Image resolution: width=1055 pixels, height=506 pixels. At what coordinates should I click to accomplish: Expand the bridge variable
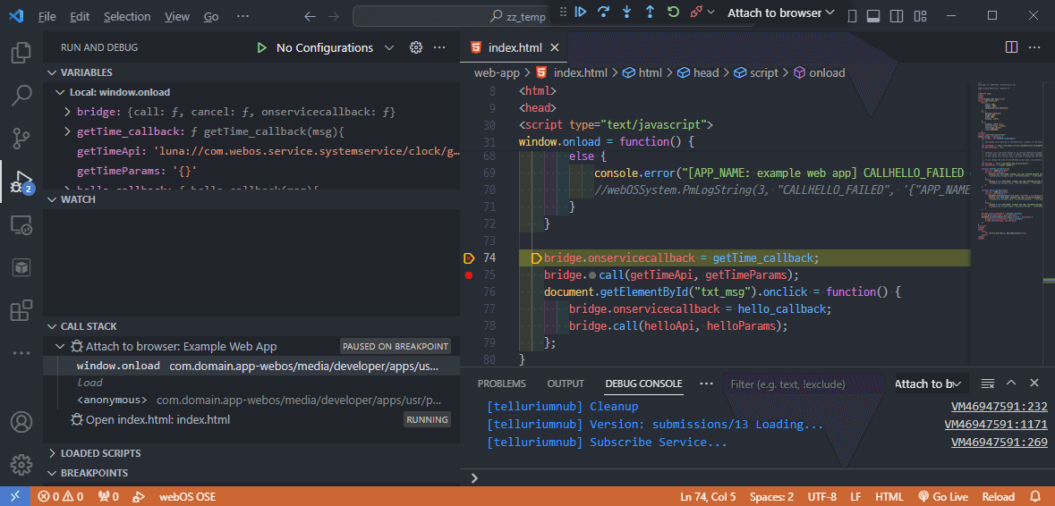point(67,112)
